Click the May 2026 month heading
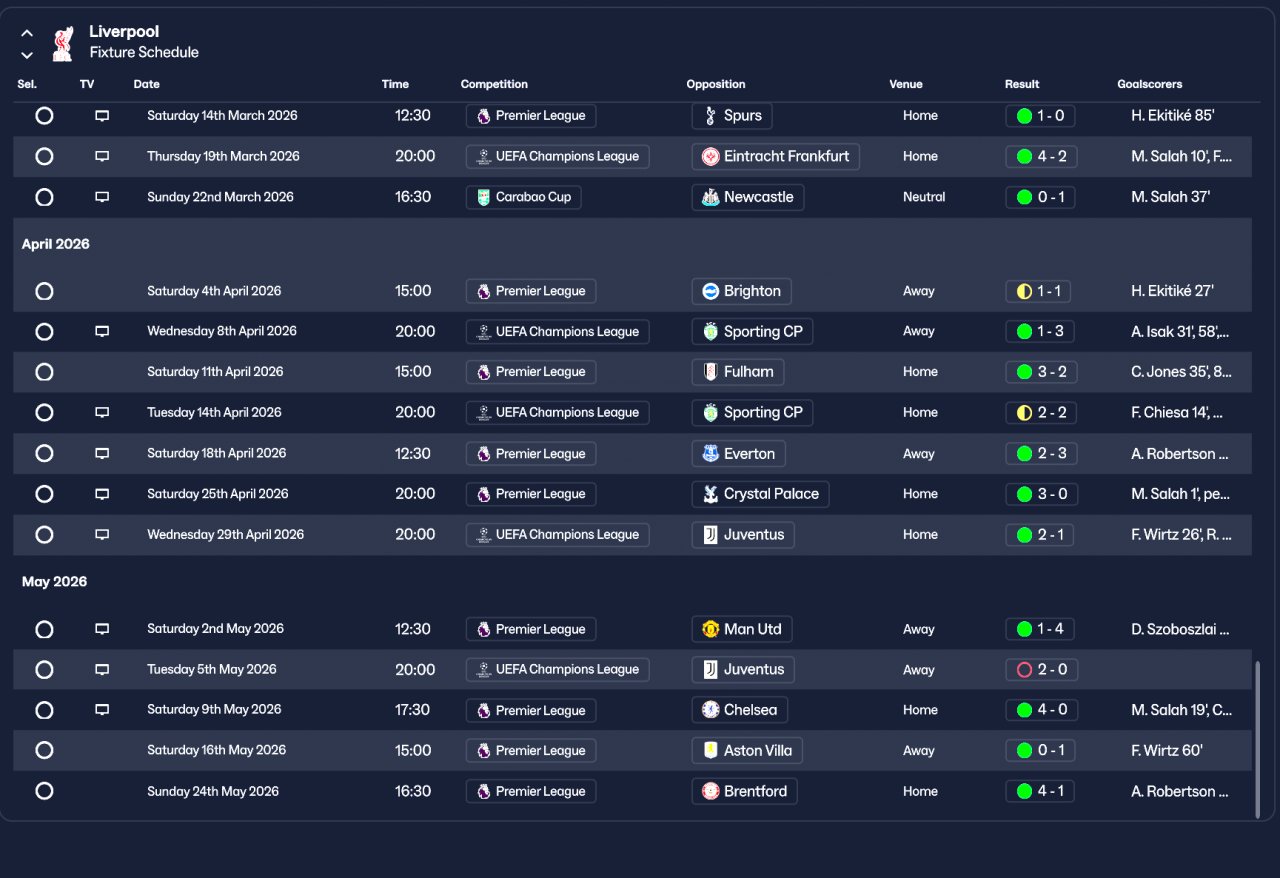The image size is (1280, 878). [55, 582]
